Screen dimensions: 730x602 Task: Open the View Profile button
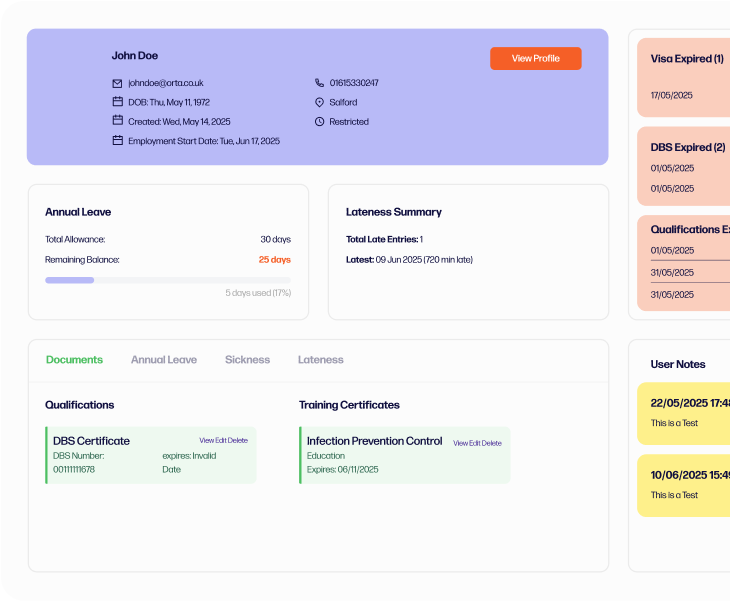point(535,59)
